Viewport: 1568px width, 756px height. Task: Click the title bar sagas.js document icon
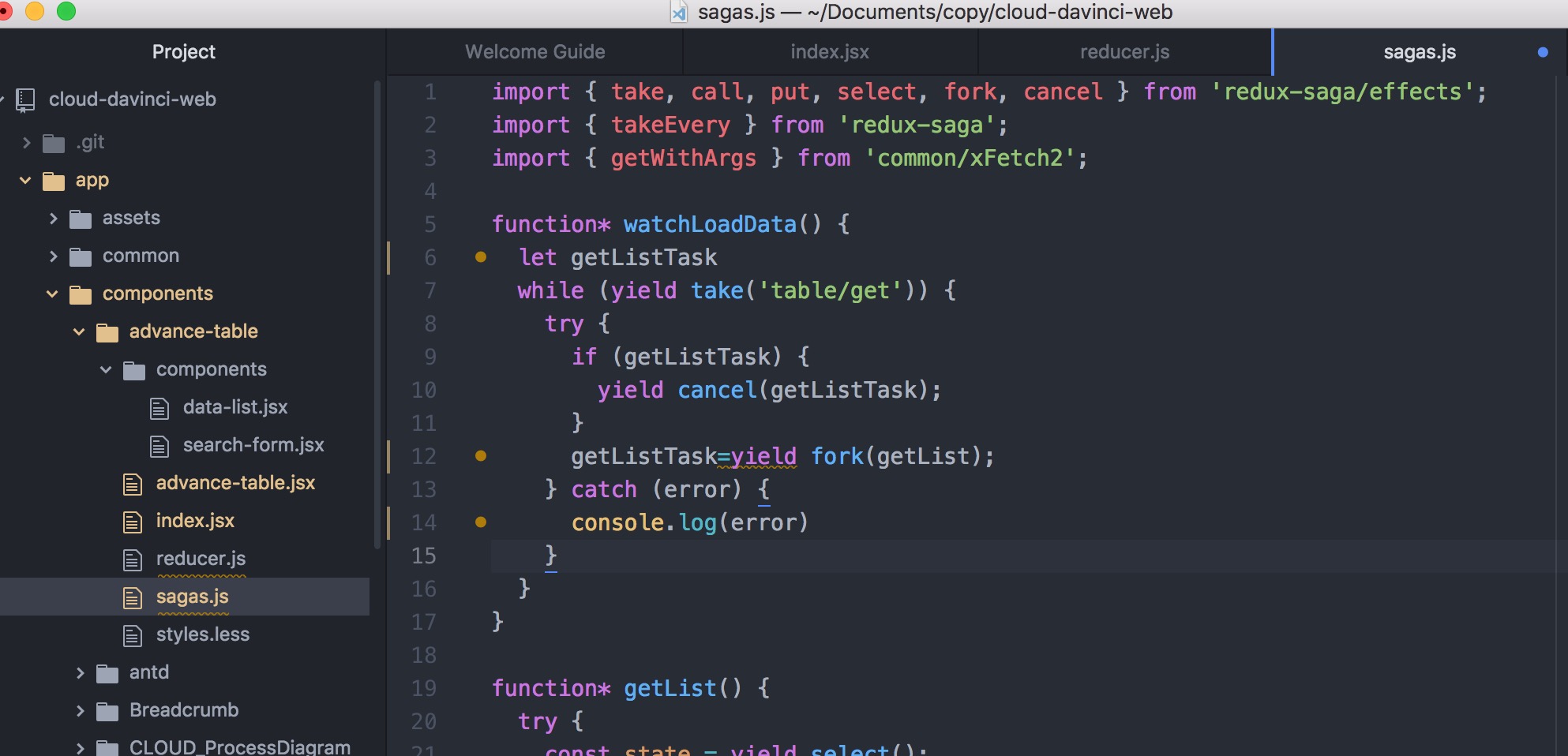click(679, 12)
